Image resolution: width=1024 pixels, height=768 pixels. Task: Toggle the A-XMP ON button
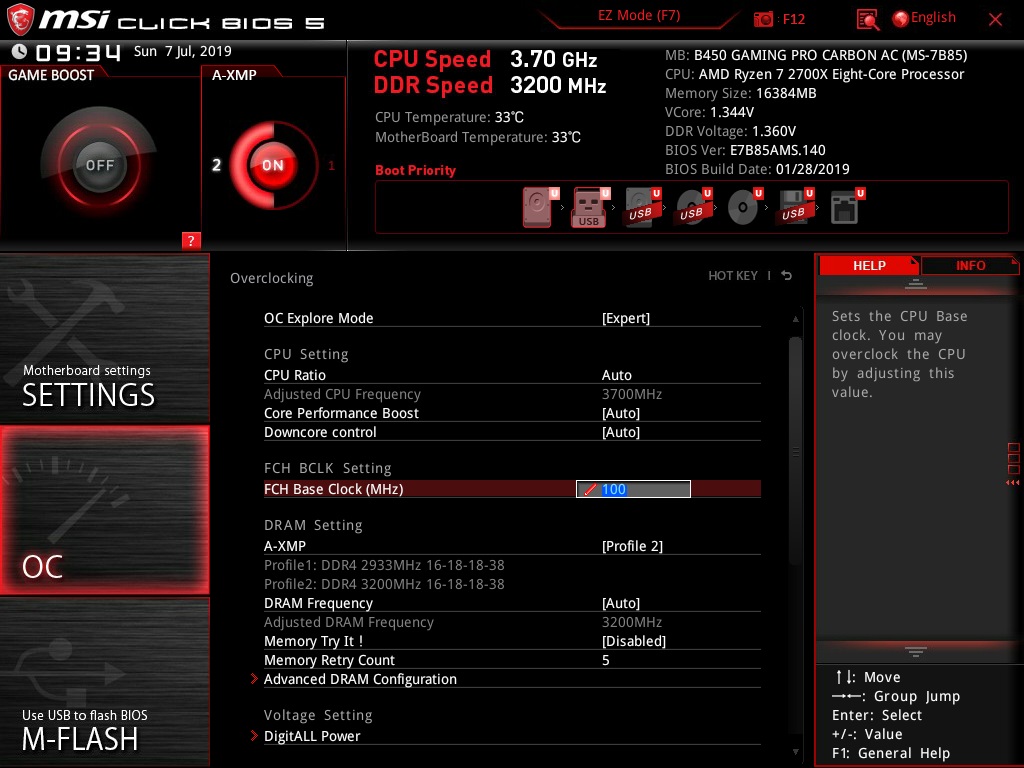273,165
